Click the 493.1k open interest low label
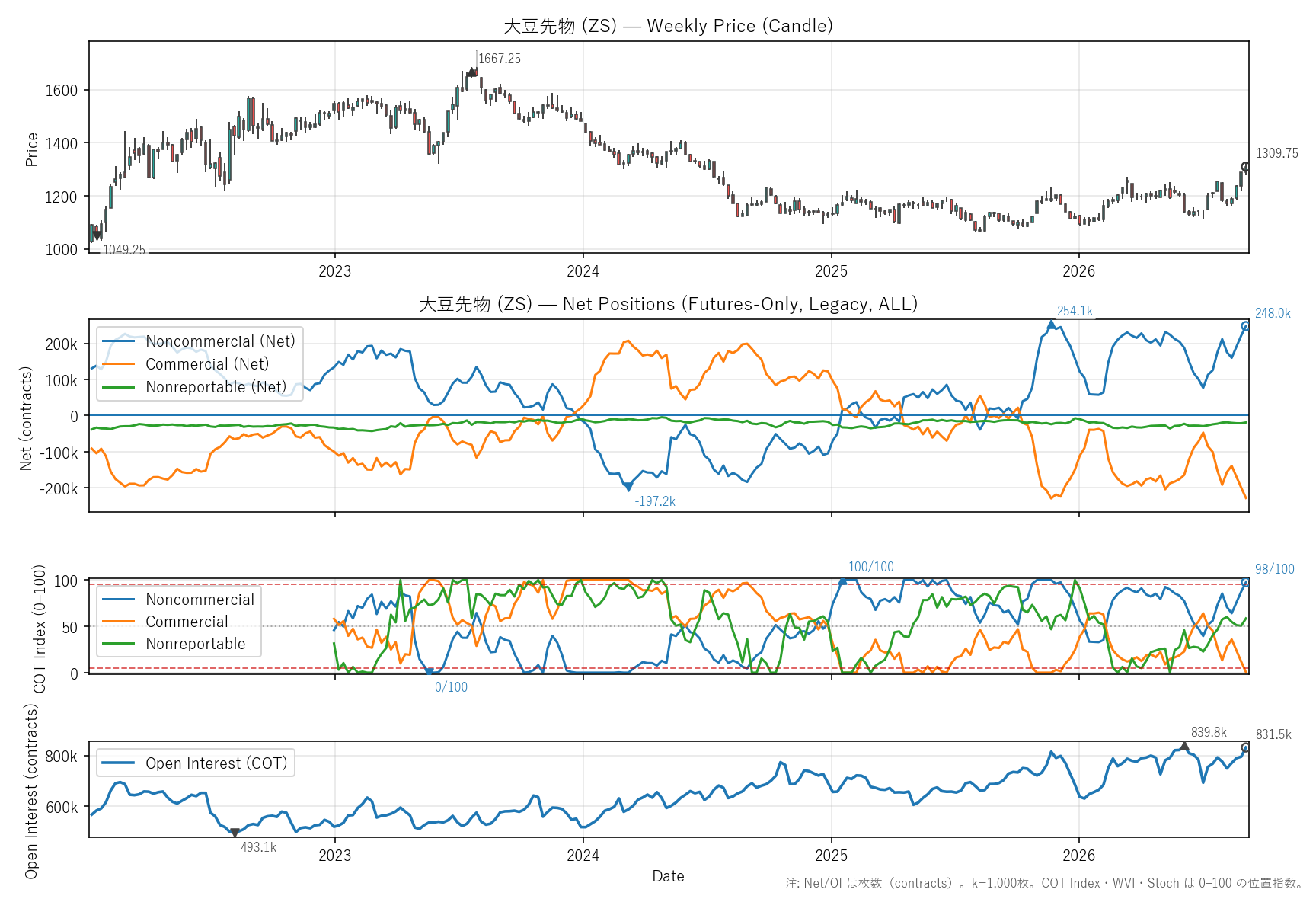The image size is (1316, 899). 258,847
